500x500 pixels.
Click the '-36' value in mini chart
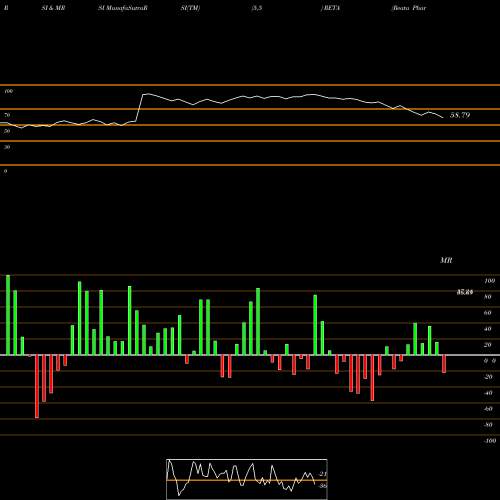(x=322, y=486)
